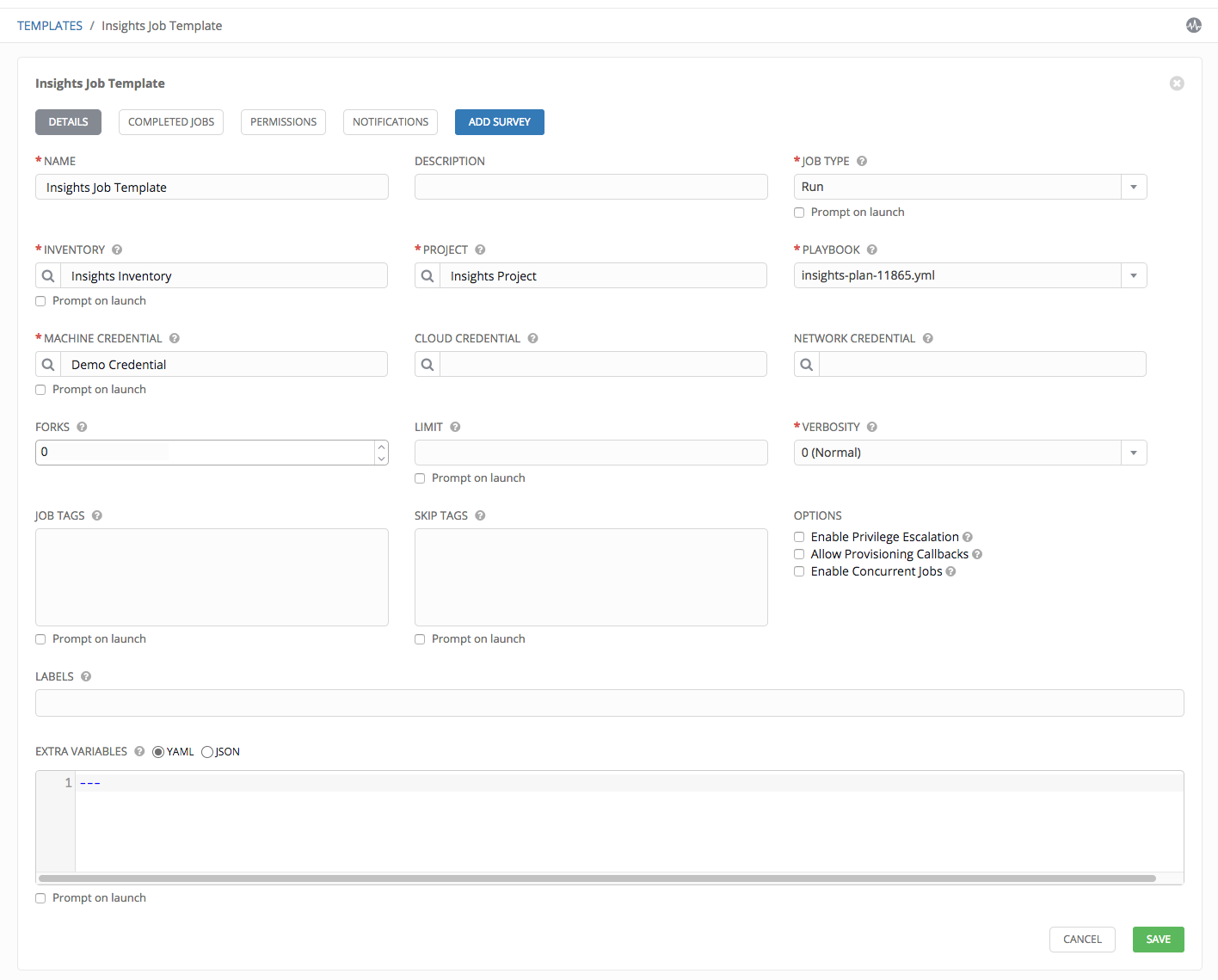Show help for Allow Provisioning Callbacks

click(x=977, y=554)
